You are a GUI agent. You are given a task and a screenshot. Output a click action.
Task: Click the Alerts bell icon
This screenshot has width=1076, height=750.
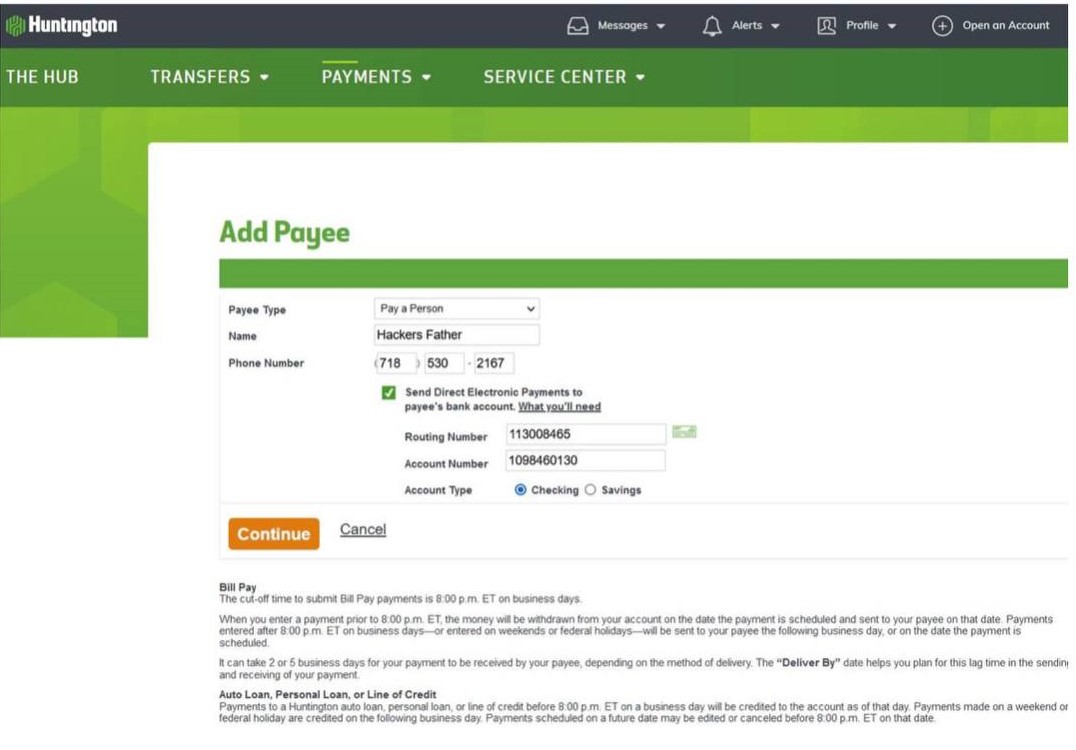tap(712, 26)
